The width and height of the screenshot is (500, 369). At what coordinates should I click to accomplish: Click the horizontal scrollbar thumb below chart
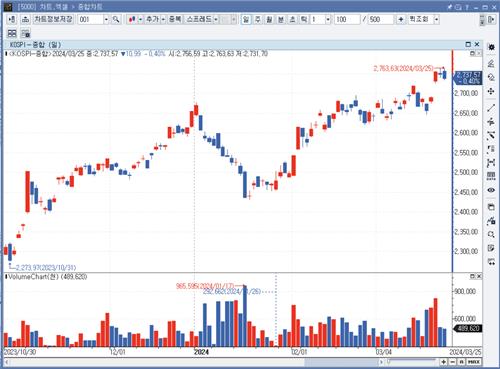tap(343, 362)
